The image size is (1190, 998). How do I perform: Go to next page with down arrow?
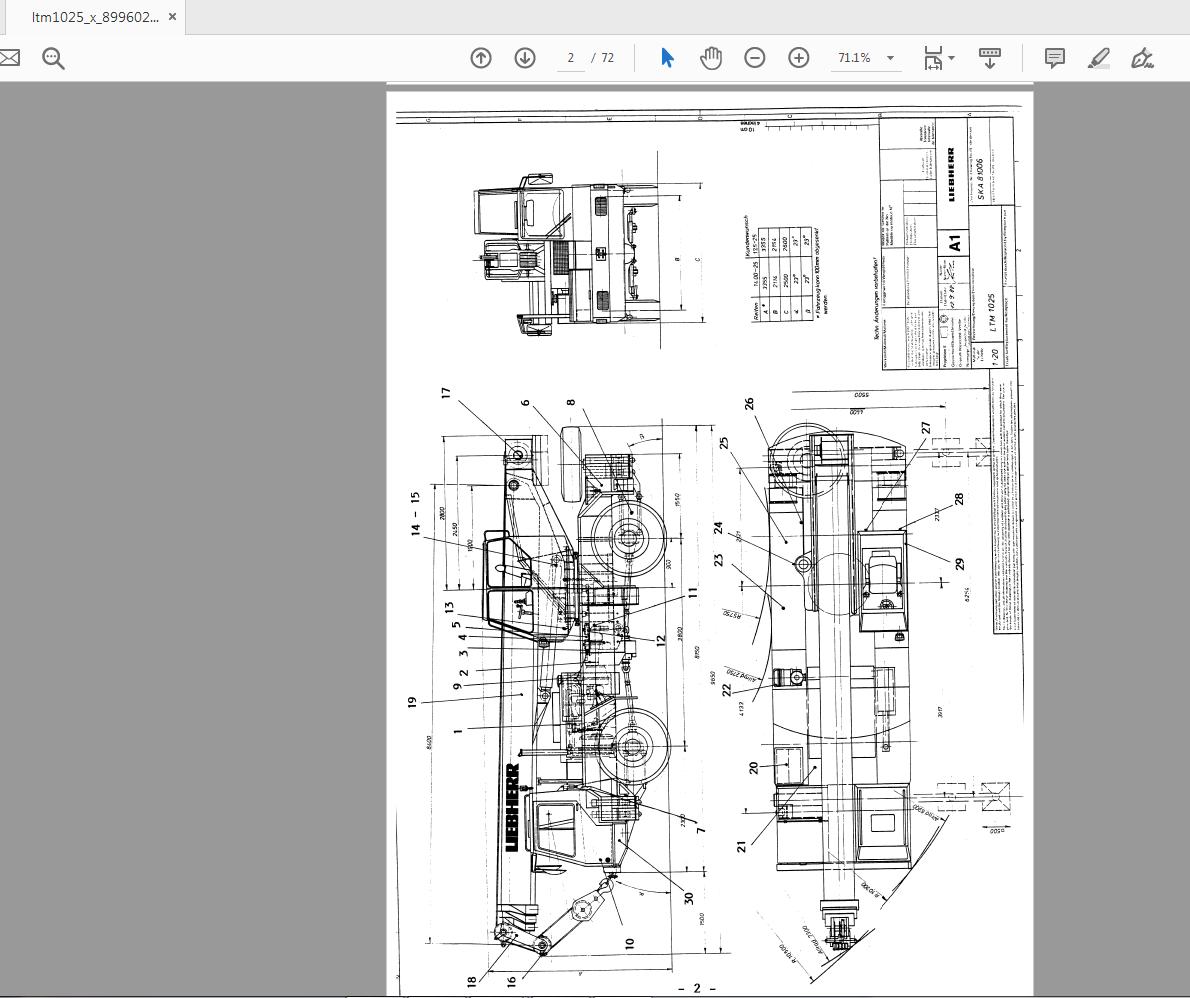525,58
